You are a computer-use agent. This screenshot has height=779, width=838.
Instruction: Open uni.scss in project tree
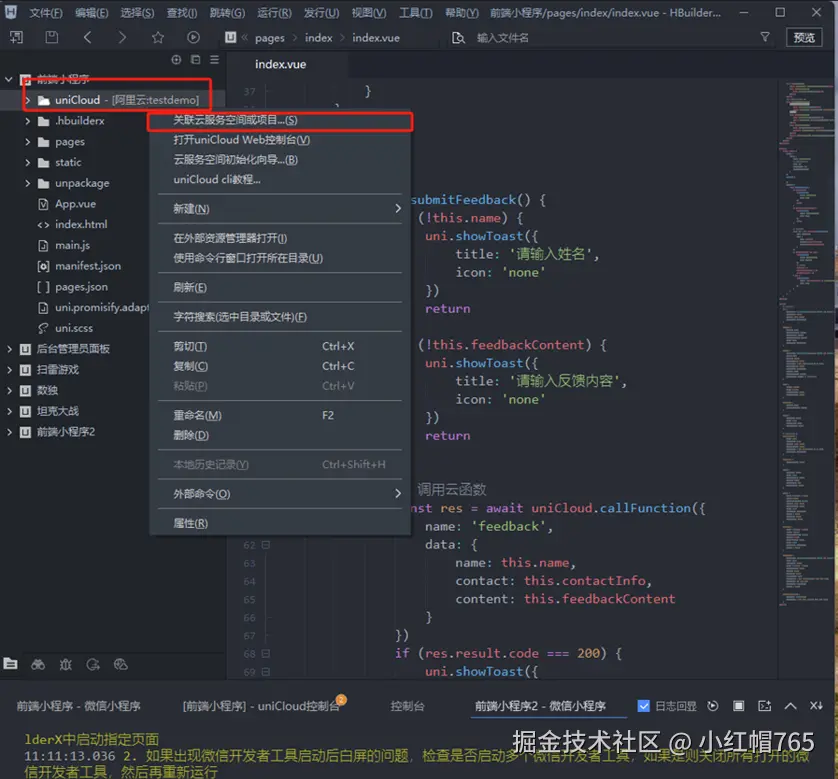point(74,328)
